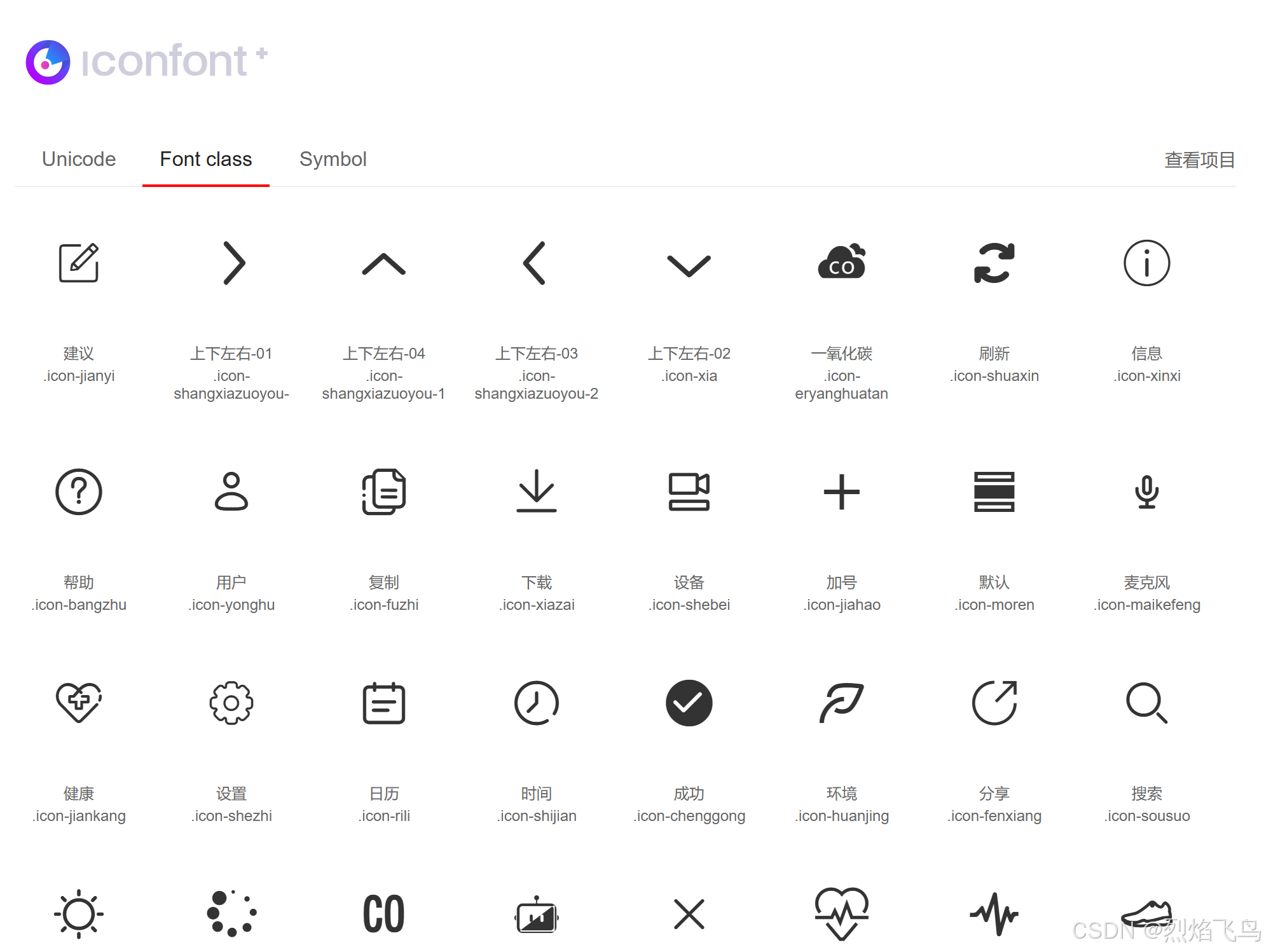Select the shezhi settings gear icon
1264x952 pixels.
click(x=231, y=703)
